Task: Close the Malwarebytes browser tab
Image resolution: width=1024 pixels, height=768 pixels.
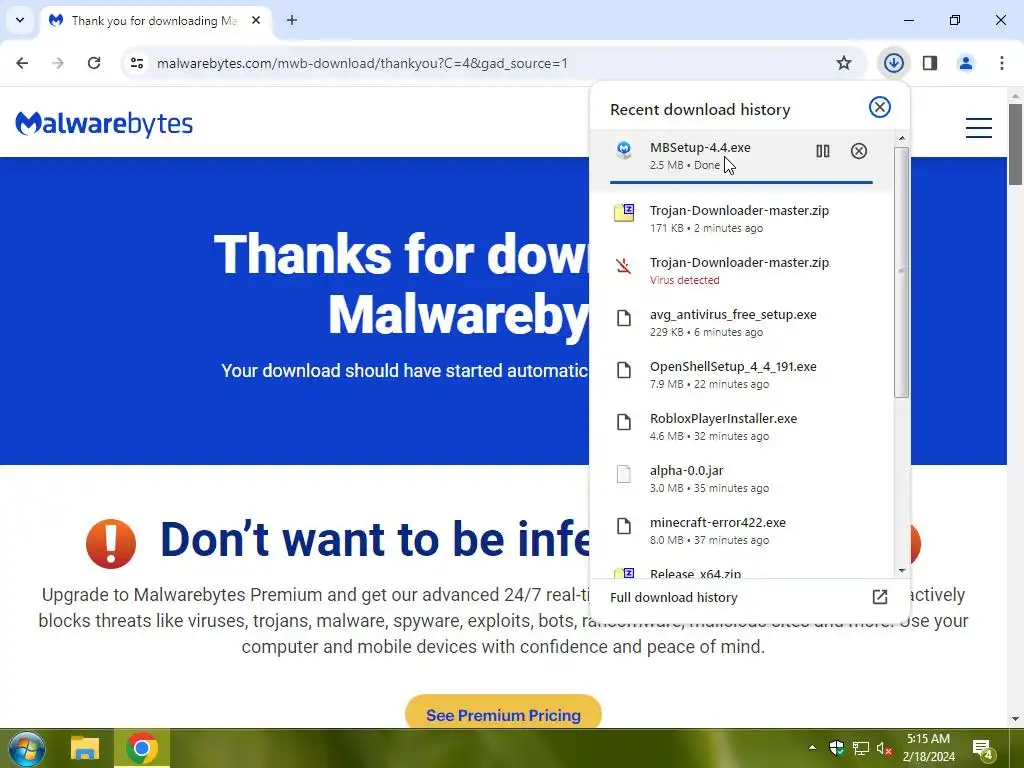Action: (256, 20)
